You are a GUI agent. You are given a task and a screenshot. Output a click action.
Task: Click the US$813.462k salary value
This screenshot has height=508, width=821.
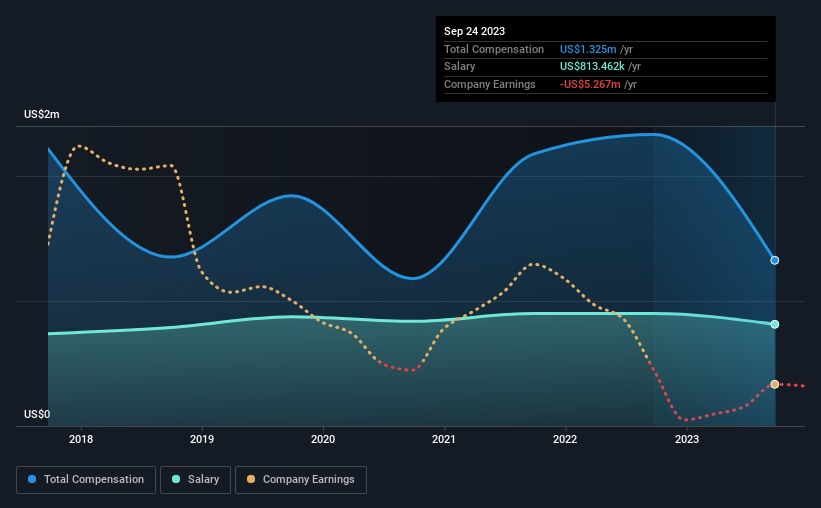[592, 67]
